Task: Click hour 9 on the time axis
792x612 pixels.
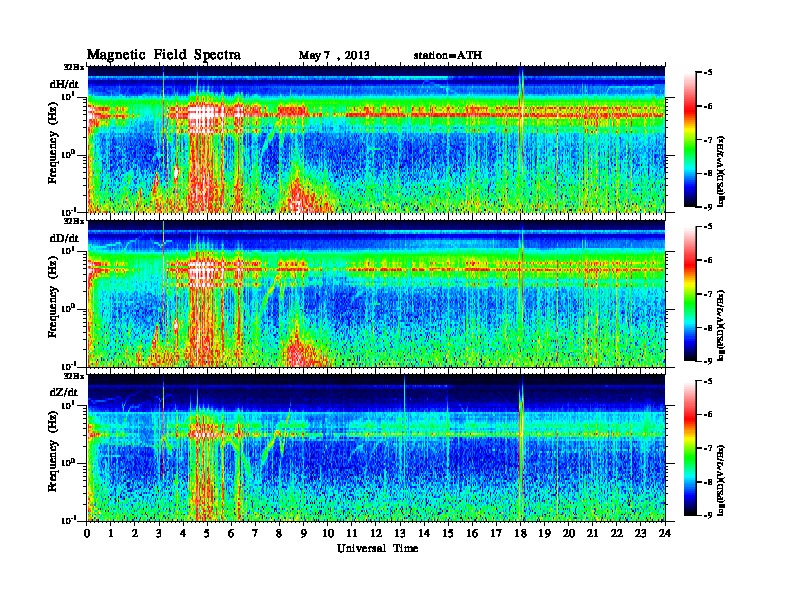Action: point(304,533)
